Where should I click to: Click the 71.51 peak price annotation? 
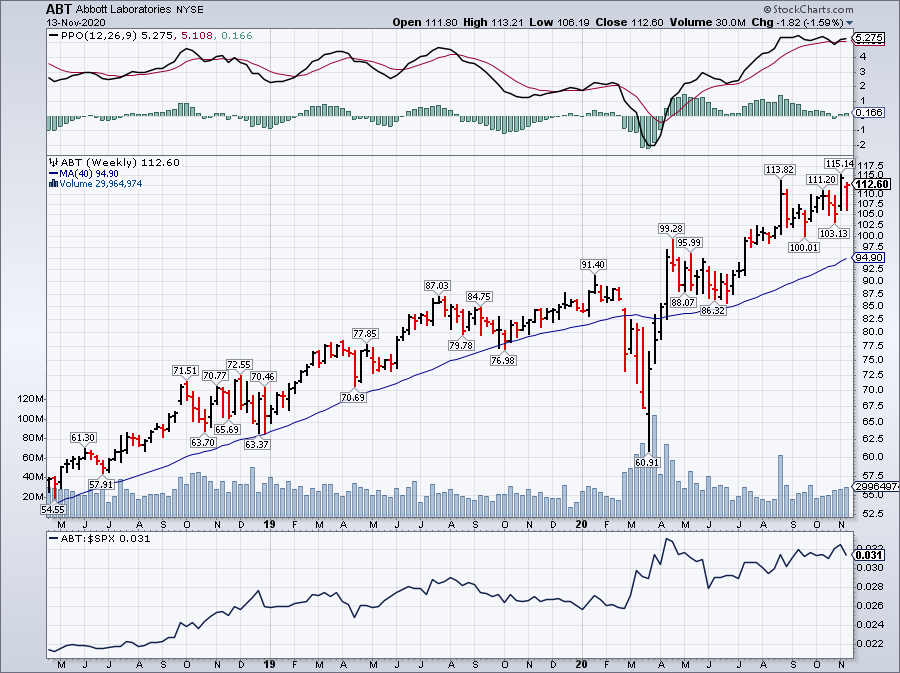tap(185, 371)
